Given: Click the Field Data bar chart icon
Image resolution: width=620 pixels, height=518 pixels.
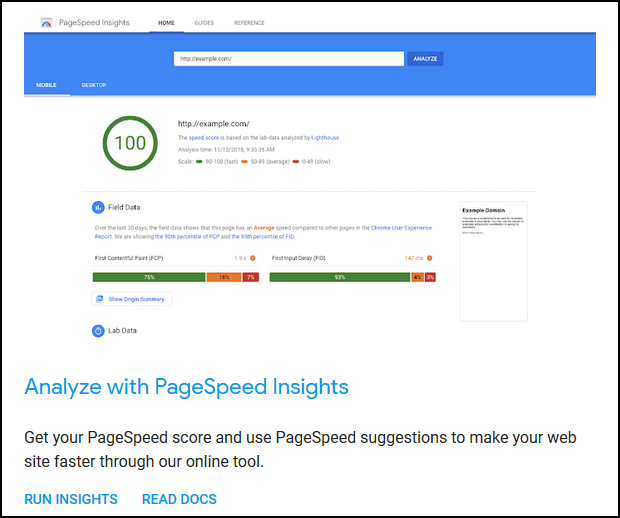Looking at the screenshot, I should pos(98,207).
